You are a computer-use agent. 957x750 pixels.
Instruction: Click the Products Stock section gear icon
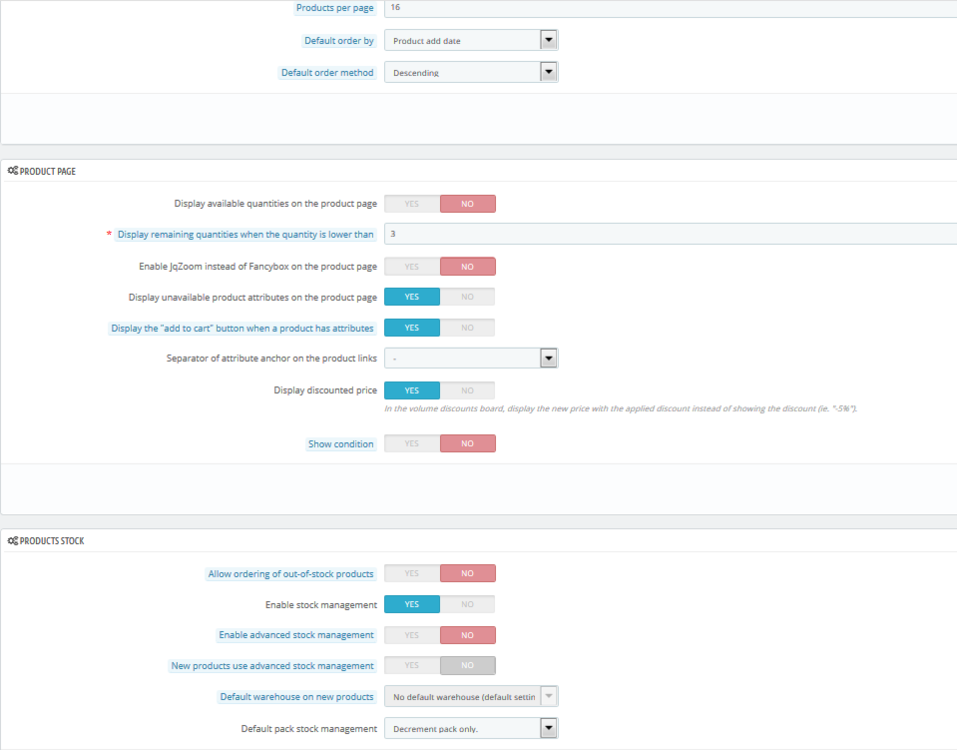13,541
